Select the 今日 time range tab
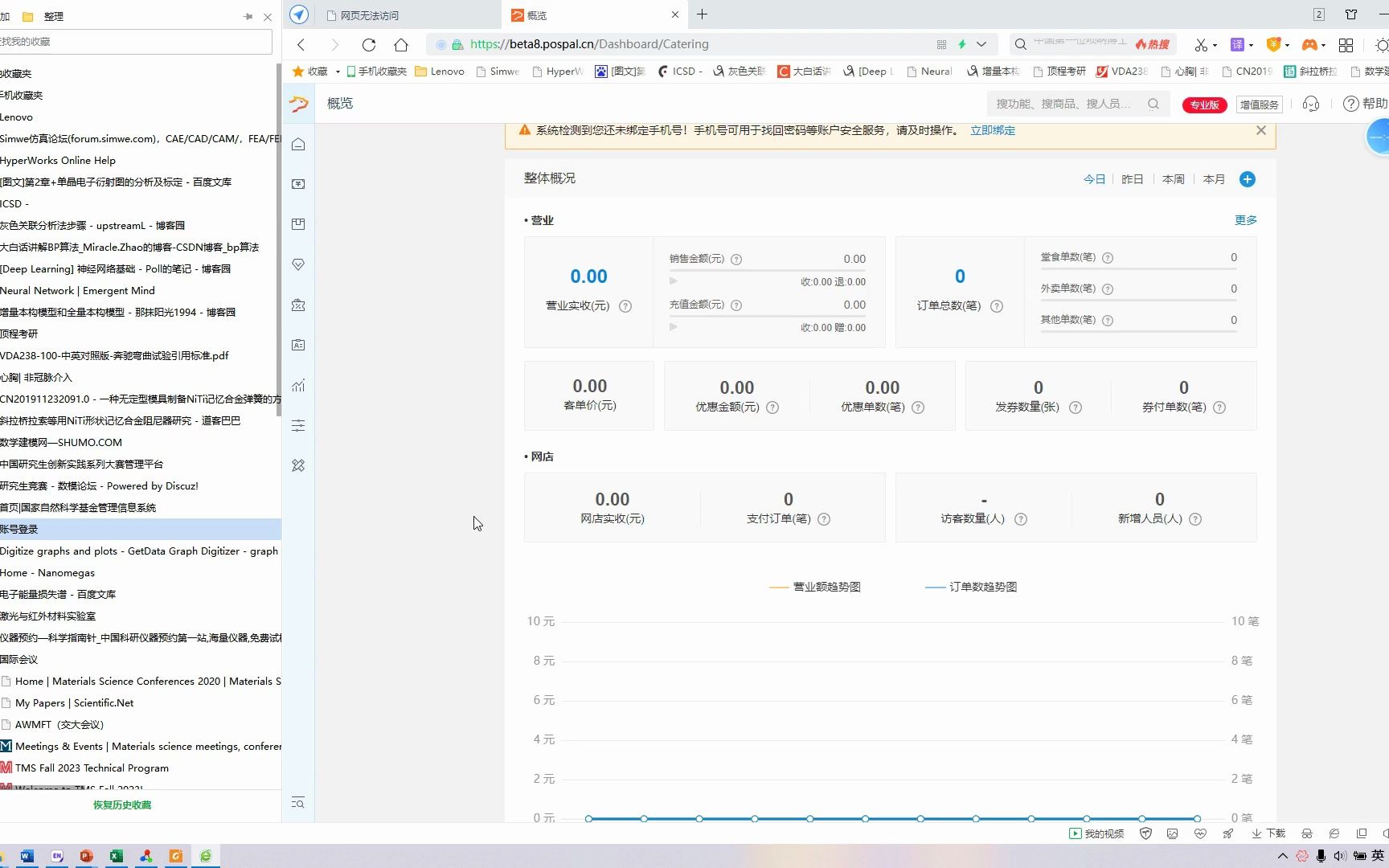The height and width of the screenshot is (868, 1389). pyautogui.click(x=1095, y=179)
